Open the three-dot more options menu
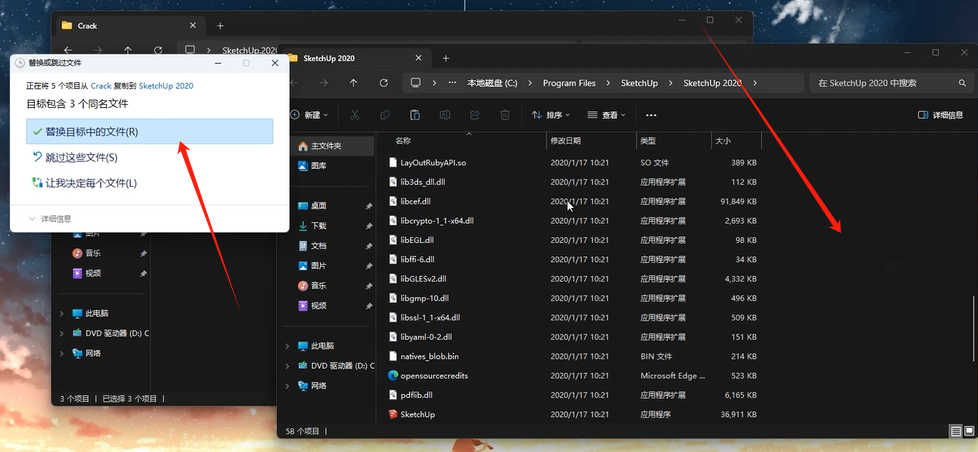Image resolution: width=978 pixels, height=452 pixels. click(651, 115)
